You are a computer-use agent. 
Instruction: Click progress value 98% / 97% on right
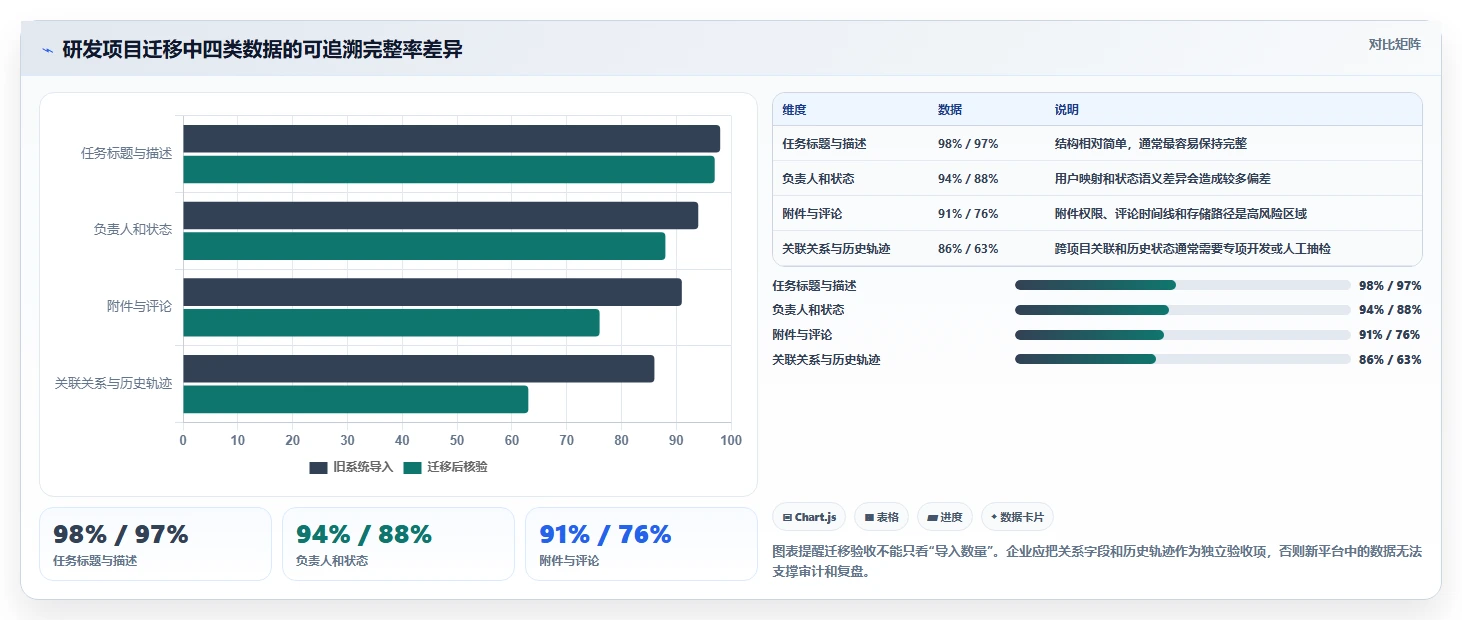point(1390,286)
